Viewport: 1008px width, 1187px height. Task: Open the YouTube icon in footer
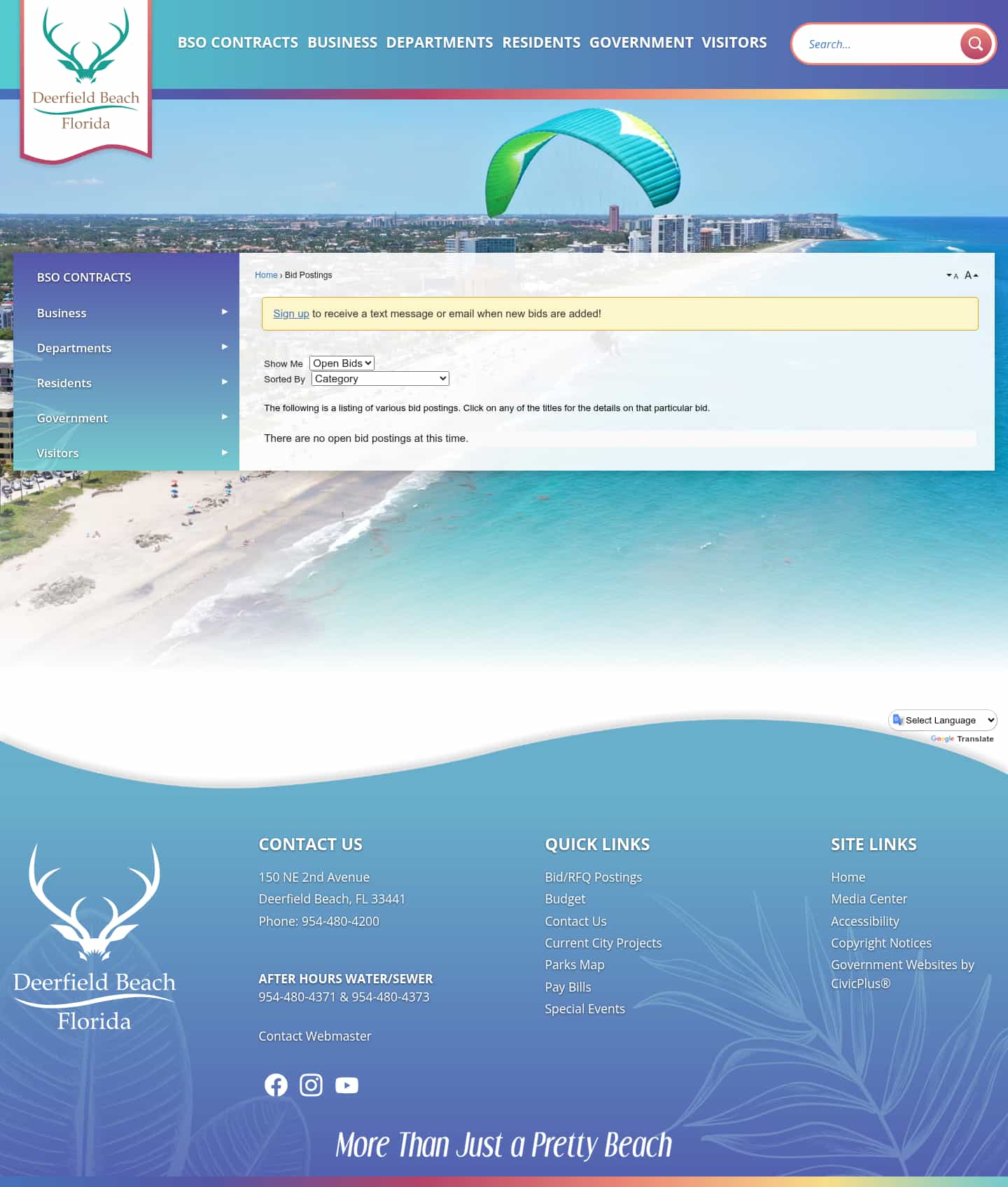pos(346,1085)
